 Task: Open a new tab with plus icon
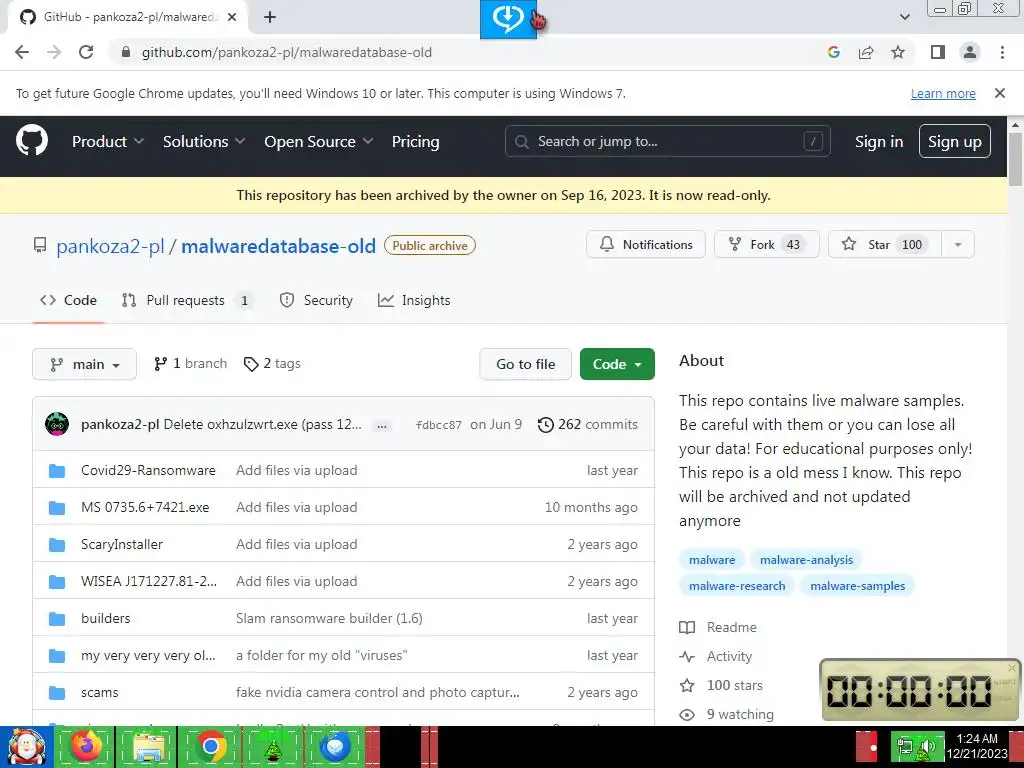point(270,17)
